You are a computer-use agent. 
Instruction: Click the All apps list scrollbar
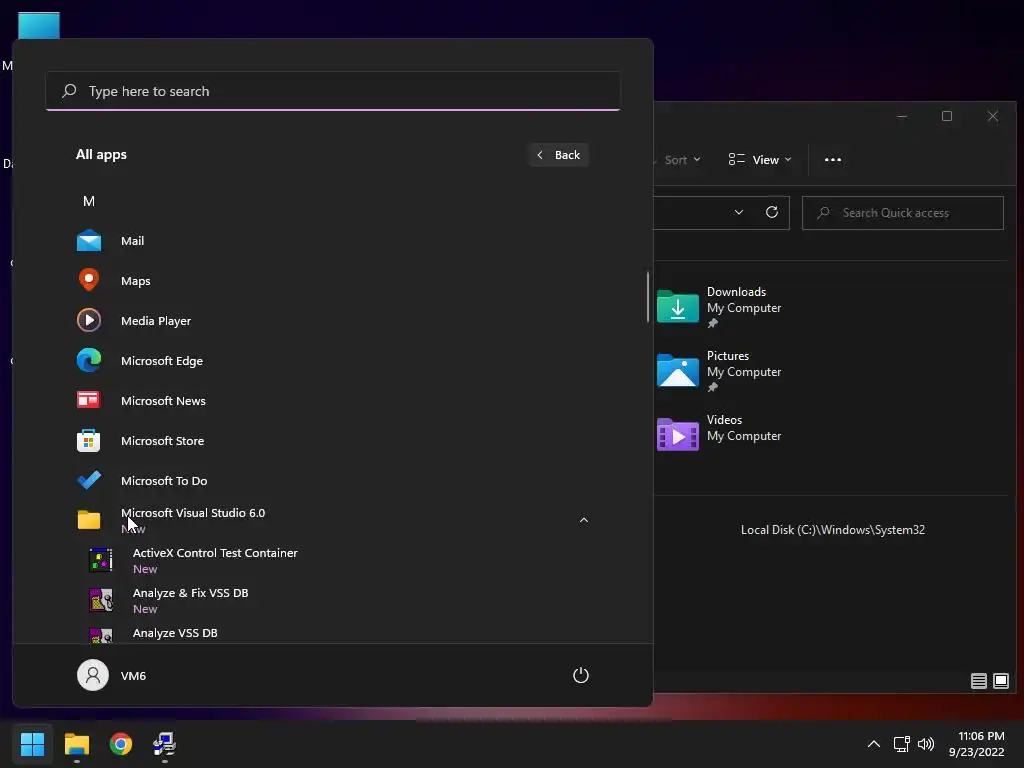pyautogui.click(x=648, y=297)
